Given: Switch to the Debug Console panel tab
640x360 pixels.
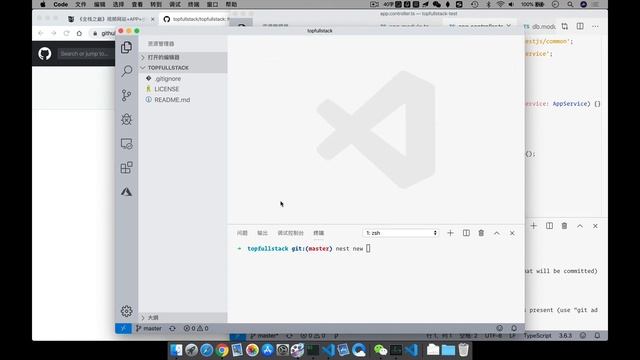Looking at the screenshot, I should click(x=291, y=233).
